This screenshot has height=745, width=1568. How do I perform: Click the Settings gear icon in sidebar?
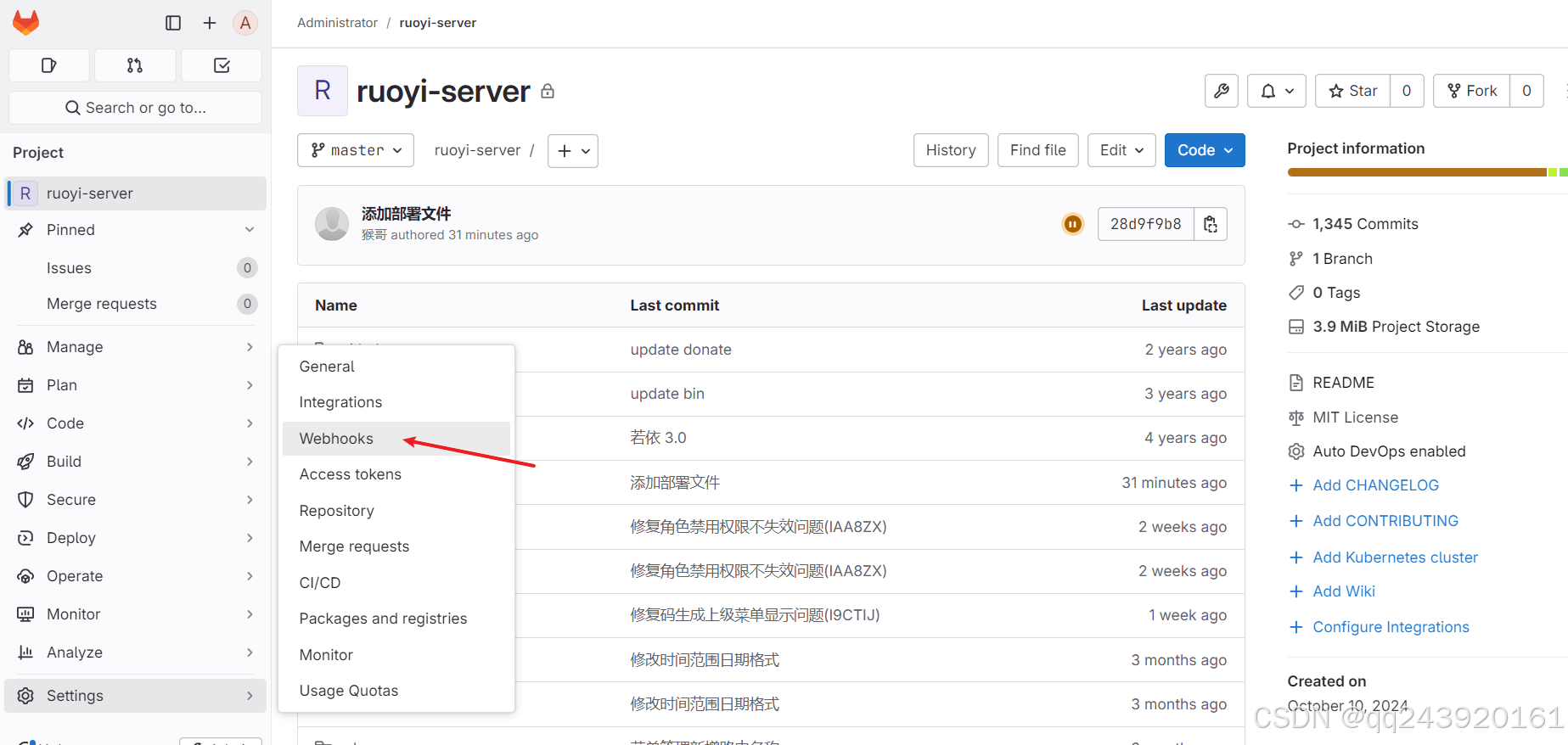pos(25,696)
